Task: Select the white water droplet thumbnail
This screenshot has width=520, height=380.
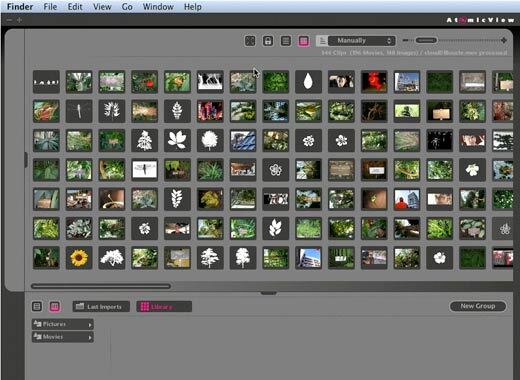Action: 308,82
